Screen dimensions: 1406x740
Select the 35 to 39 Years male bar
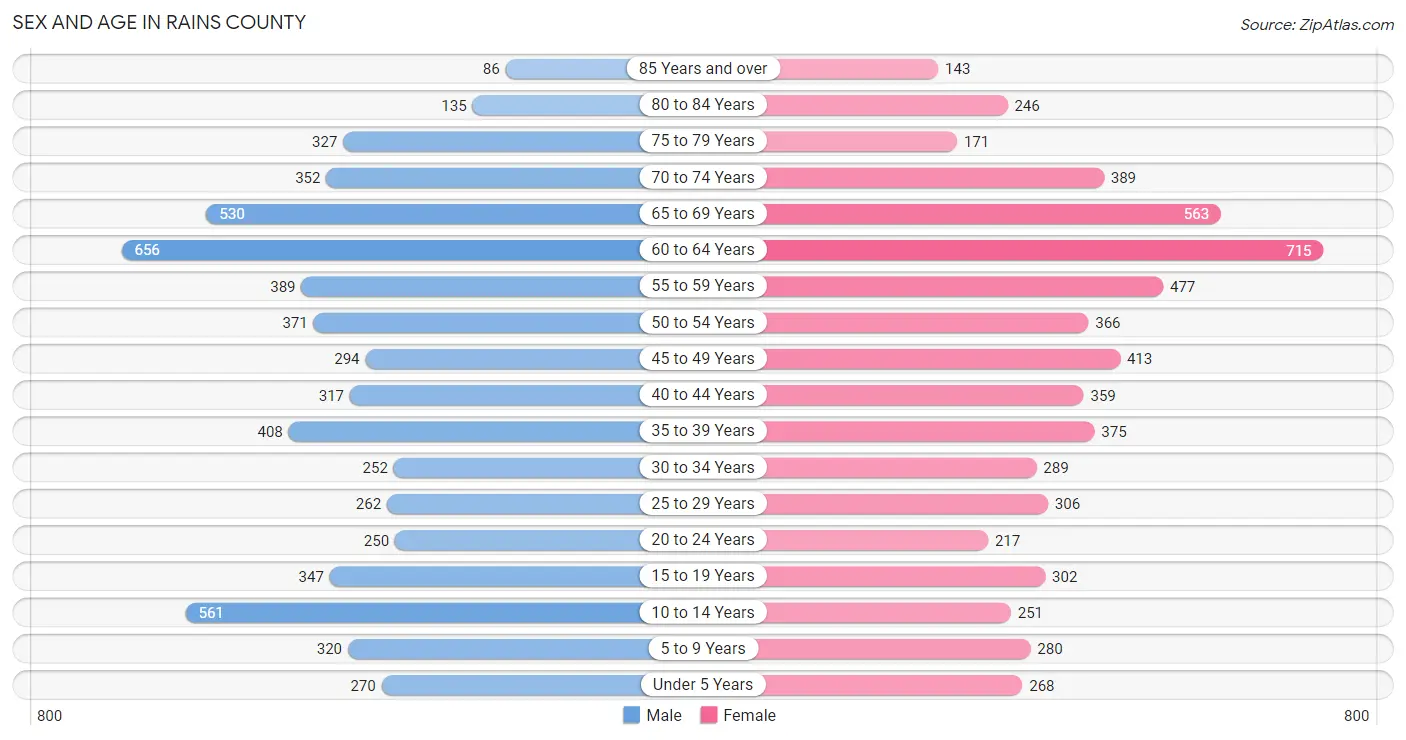point(470,431)
